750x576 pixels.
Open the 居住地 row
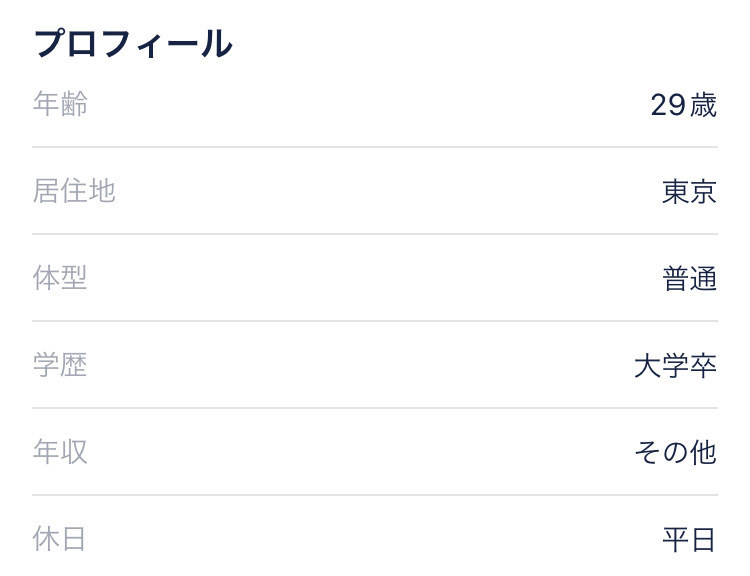coord(375,191)
